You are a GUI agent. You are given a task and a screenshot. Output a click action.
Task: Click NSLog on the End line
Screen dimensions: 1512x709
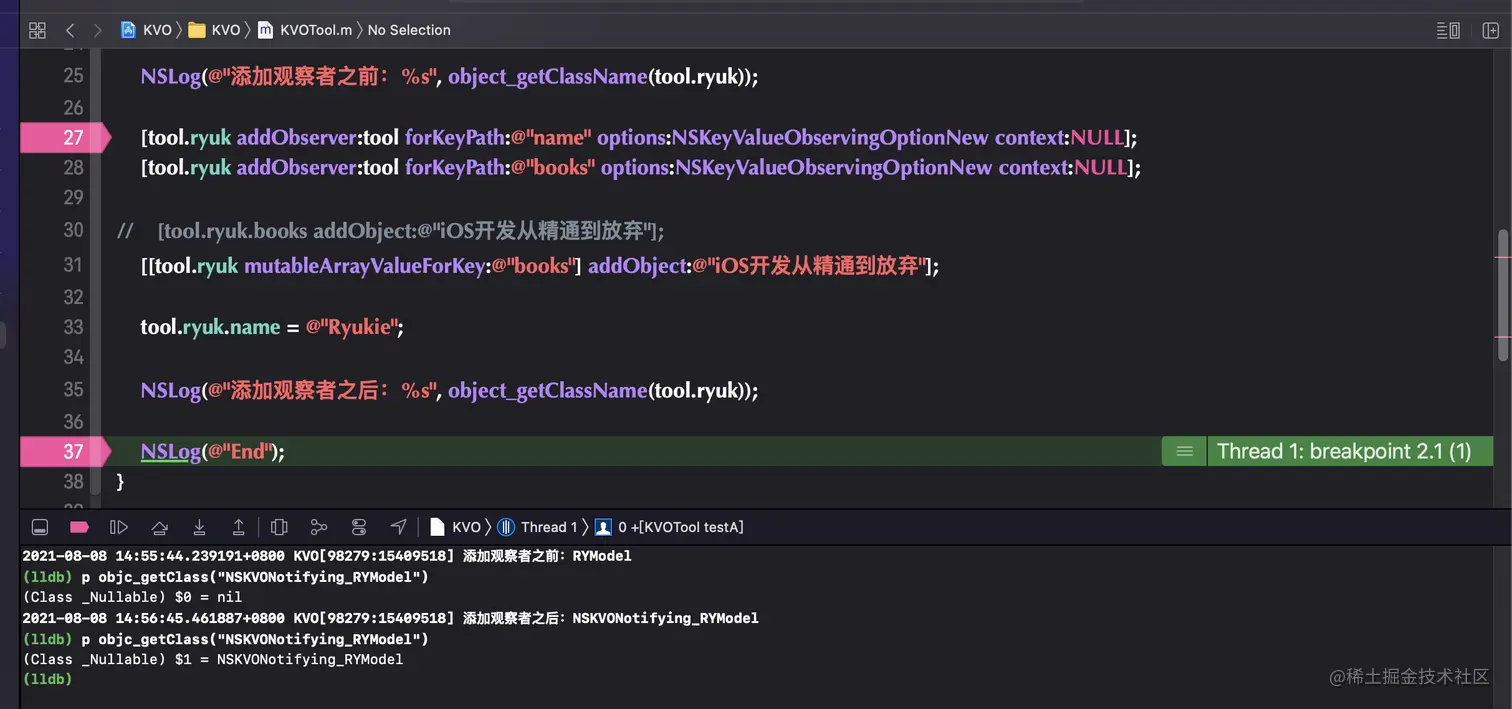[x=171, y=452]
